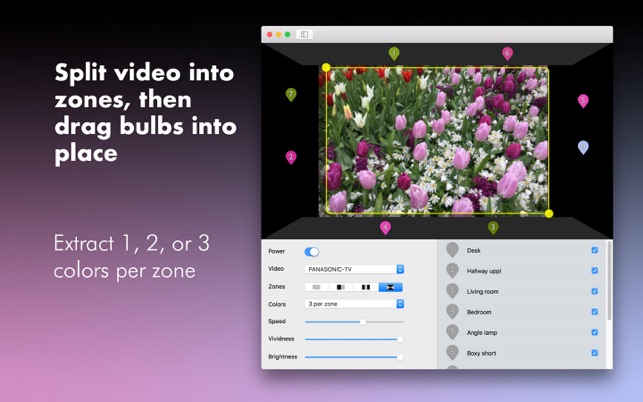Click the yellow top-left crop corner handle
The height and width of the screenshot is (402, 643).
[x=326, y=67]
